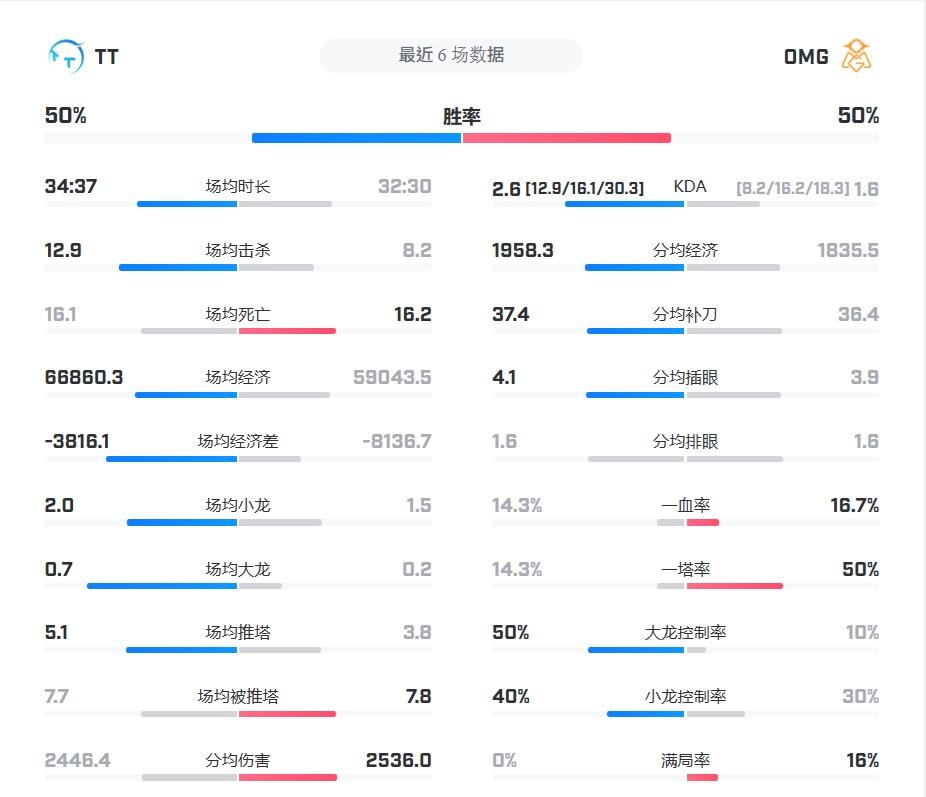Click the 场均死亡 red bar
926x797 pixels.
coord(287,331)
